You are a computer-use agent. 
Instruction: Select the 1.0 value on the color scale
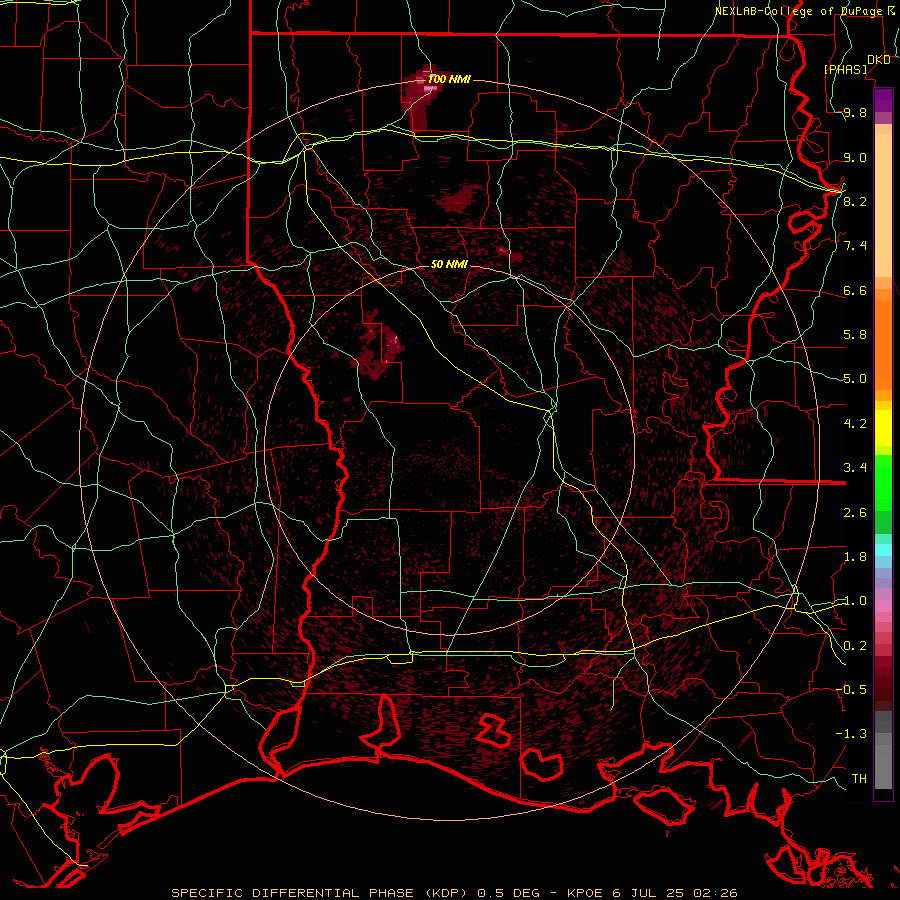855,601
